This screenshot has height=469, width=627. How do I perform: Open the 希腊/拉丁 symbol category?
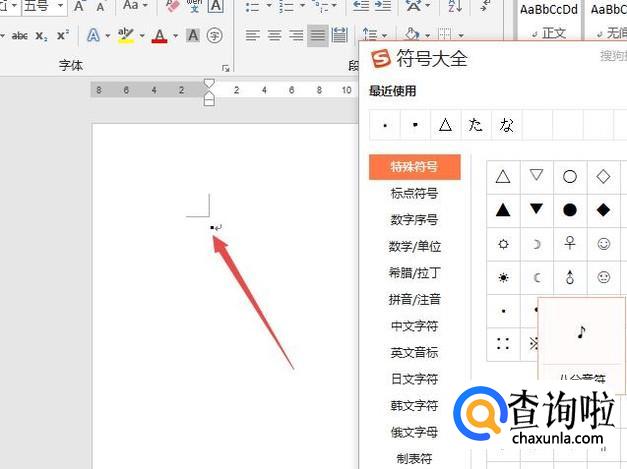click(x=414, y=272)
